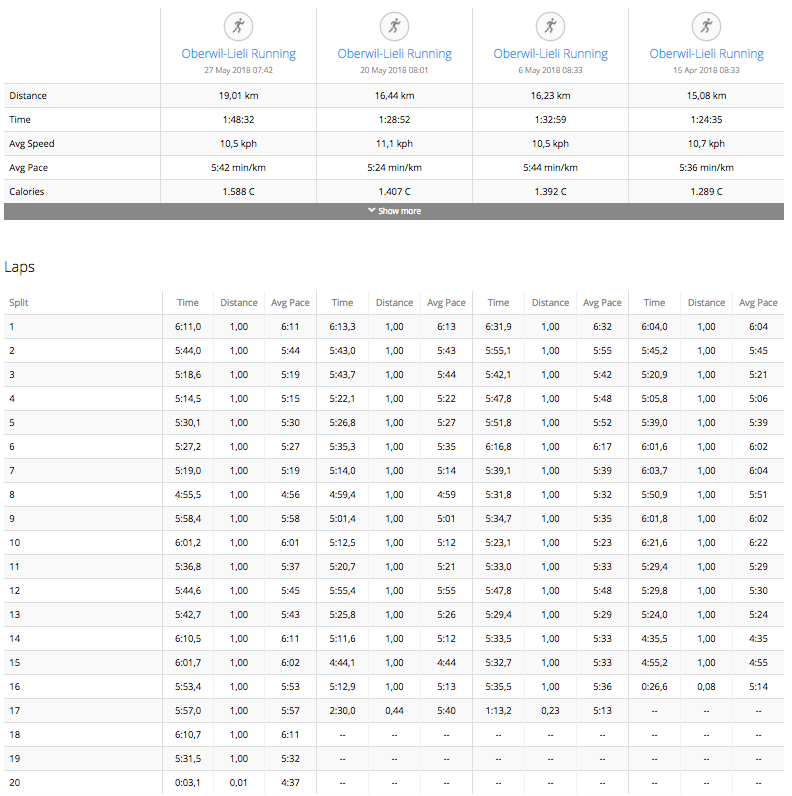792x796 pixels.
Task: Open Oberwil-Lieli Running link dated 6 May 2018
Action: [550, 54]
